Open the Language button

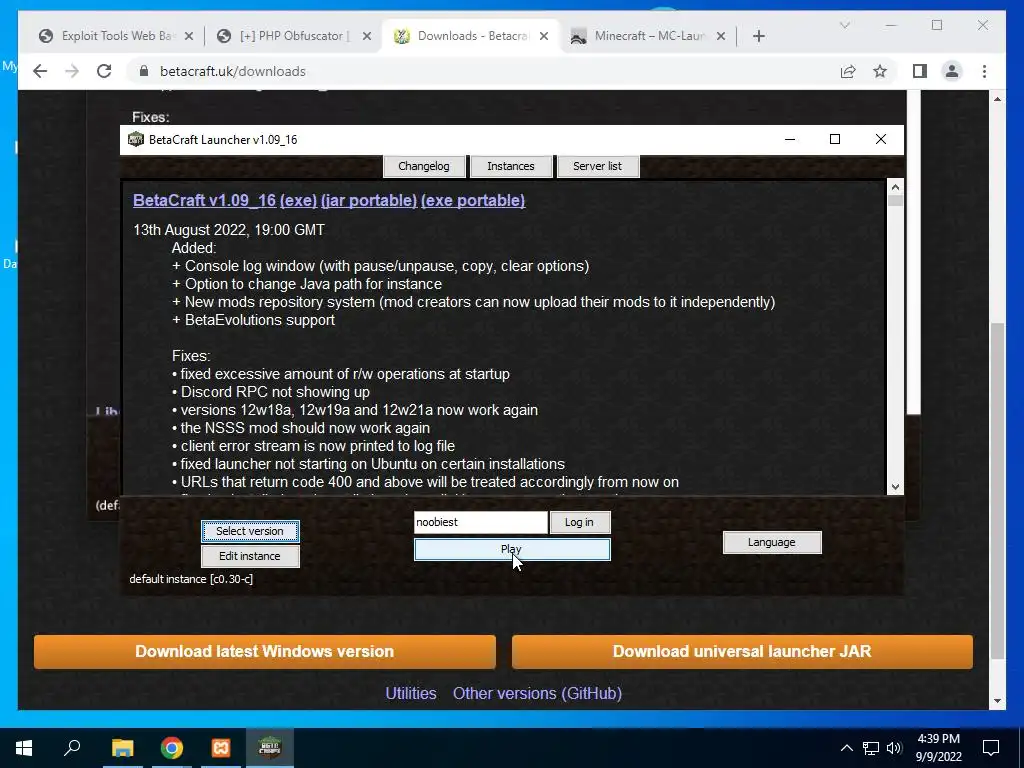[x=772, y=542]
